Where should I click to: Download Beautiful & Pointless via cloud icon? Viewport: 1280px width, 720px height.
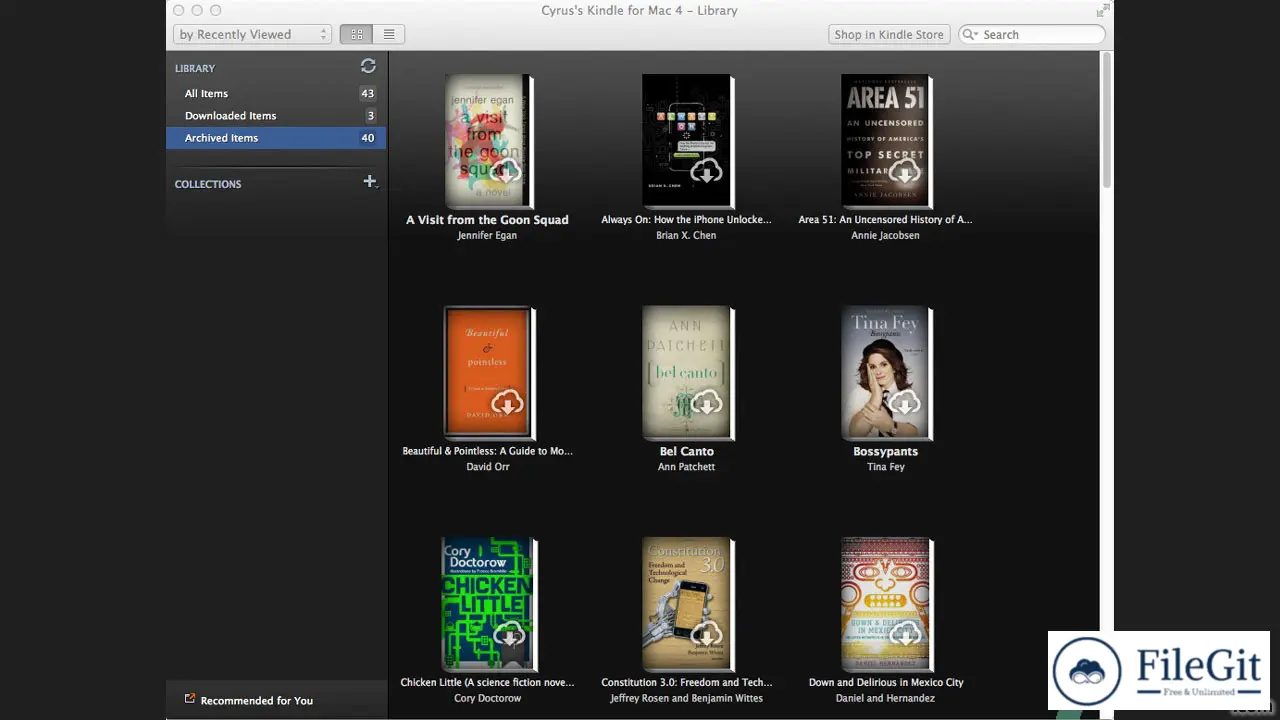pos(507,403)
